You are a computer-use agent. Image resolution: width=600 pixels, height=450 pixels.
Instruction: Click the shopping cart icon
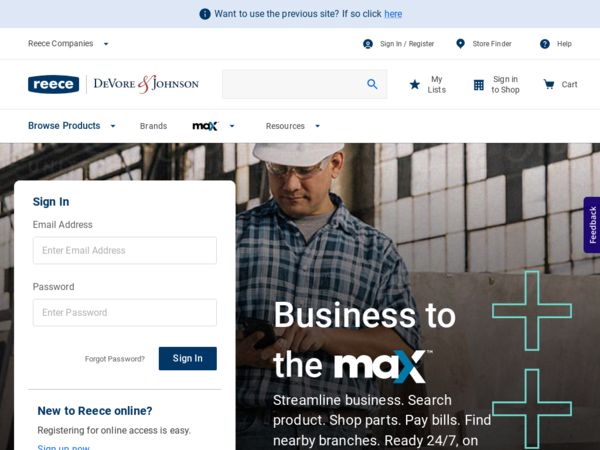point(549,84)
